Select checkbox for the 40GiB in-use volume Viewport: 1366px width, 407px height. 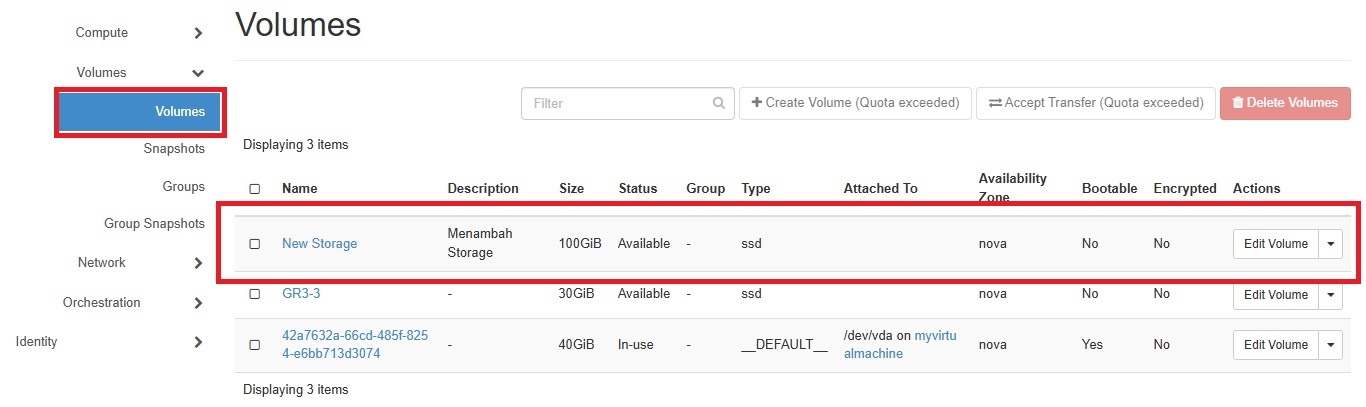[254, 345]
